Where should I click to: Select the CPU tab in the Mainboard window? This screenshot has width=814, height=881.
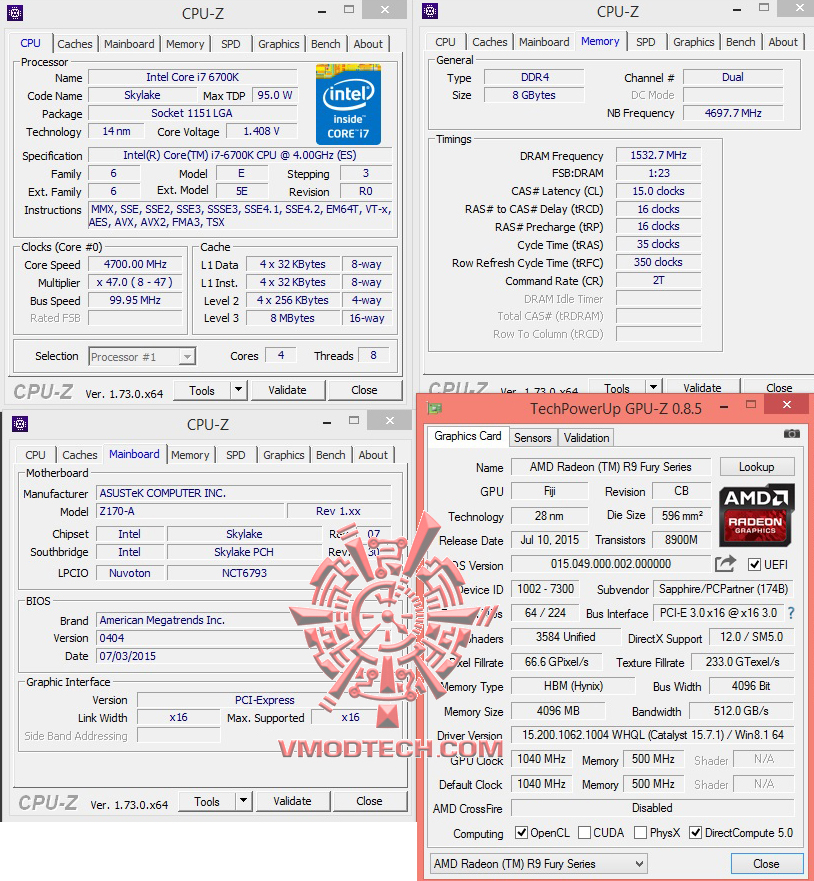35,455
